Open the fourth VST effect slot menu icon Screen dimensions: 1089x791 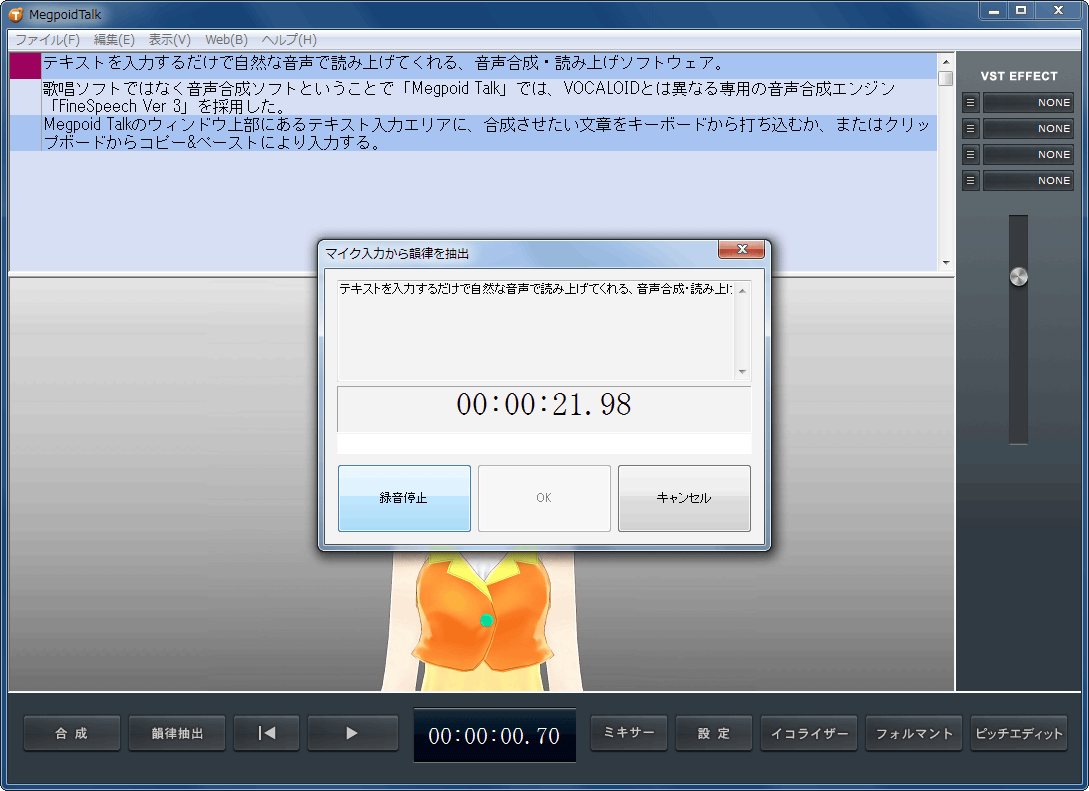click(x=970, y=181)
